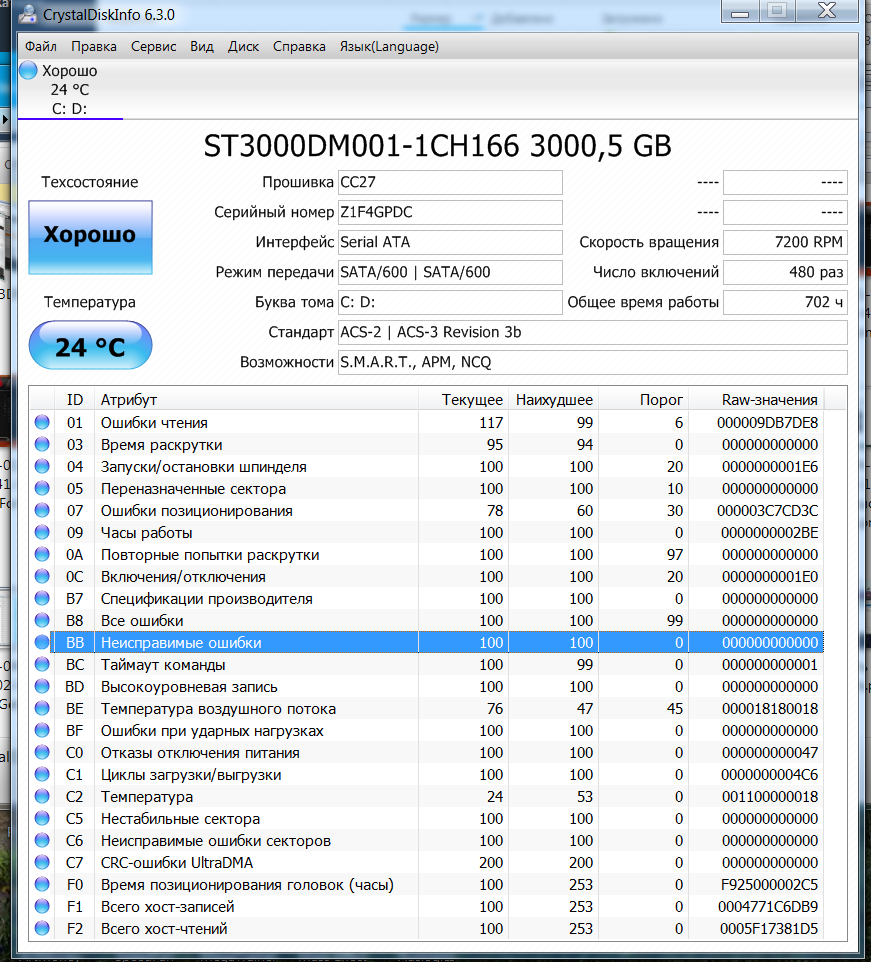Click the Режим передачи field SATA/600
Viewport: 871px width, 962px height.
click(450, 272)
